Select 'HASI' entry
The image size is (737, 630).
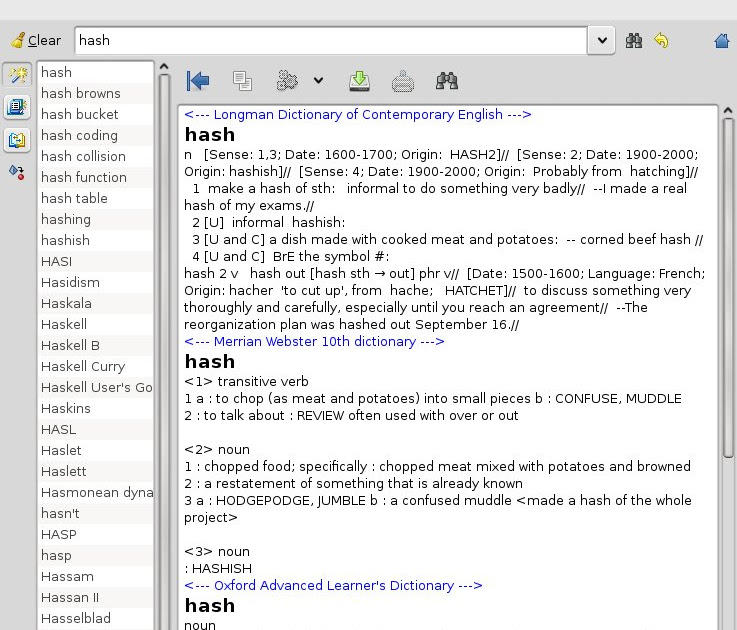(x=95, y=261)
